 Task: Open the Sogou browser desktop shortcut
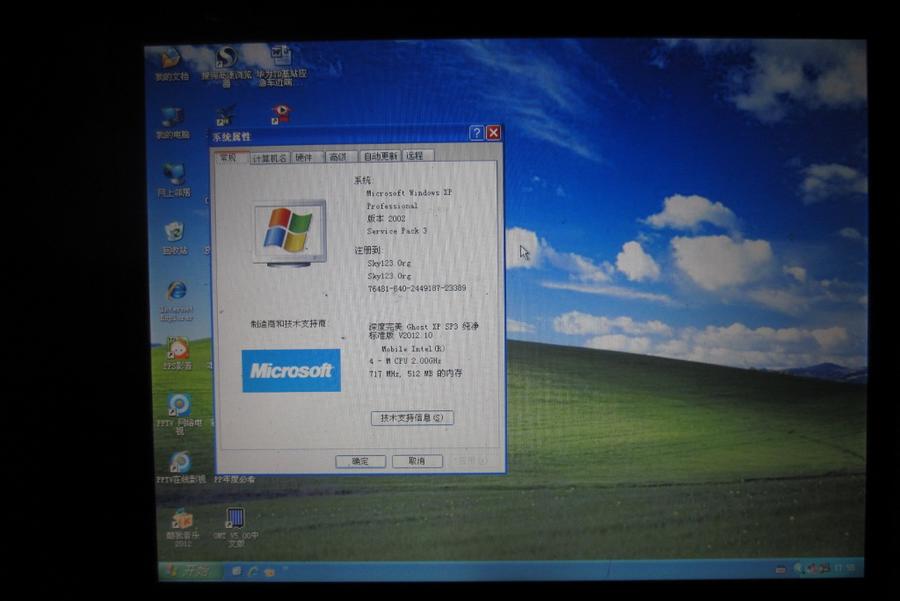point(226,65)
